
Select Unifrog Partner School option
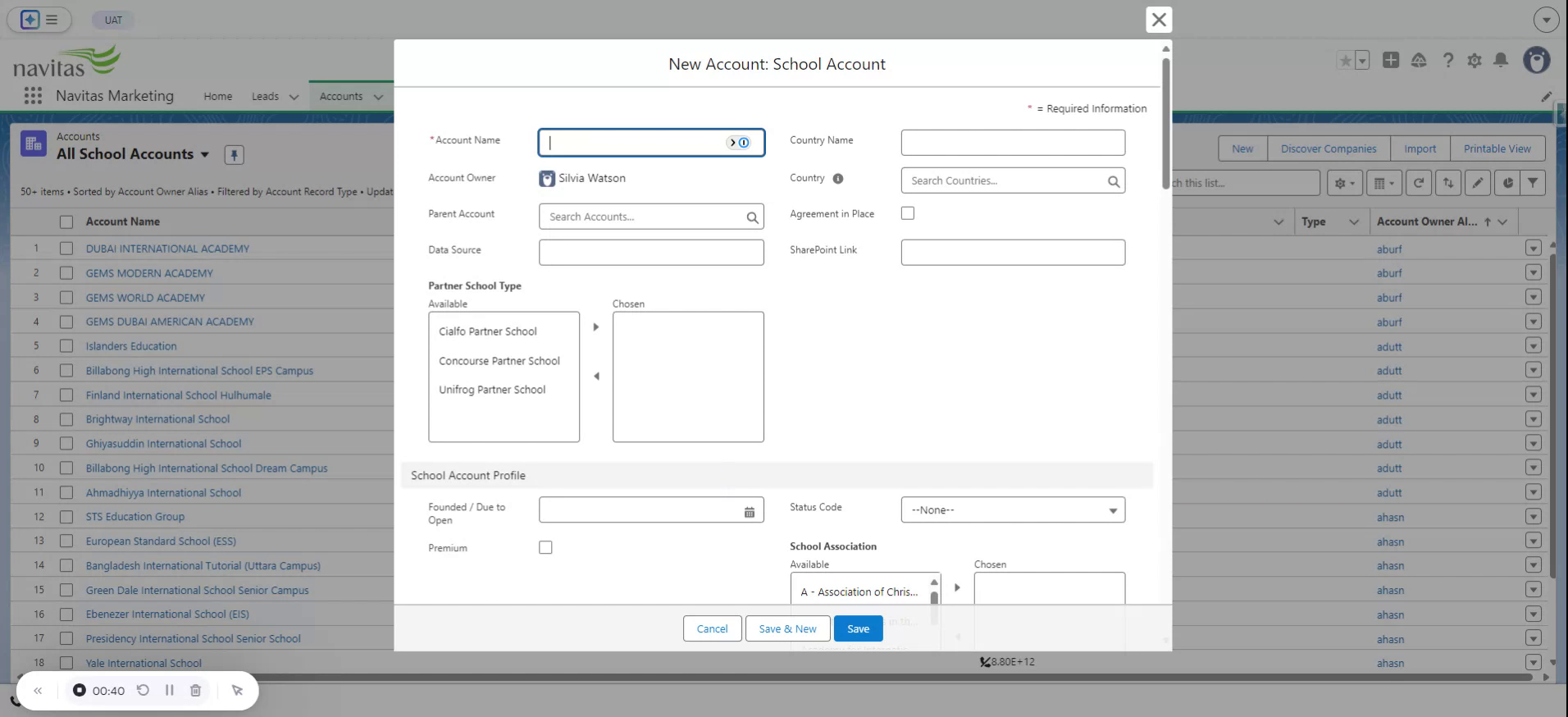pyautogui.click(x=492, y=390)
